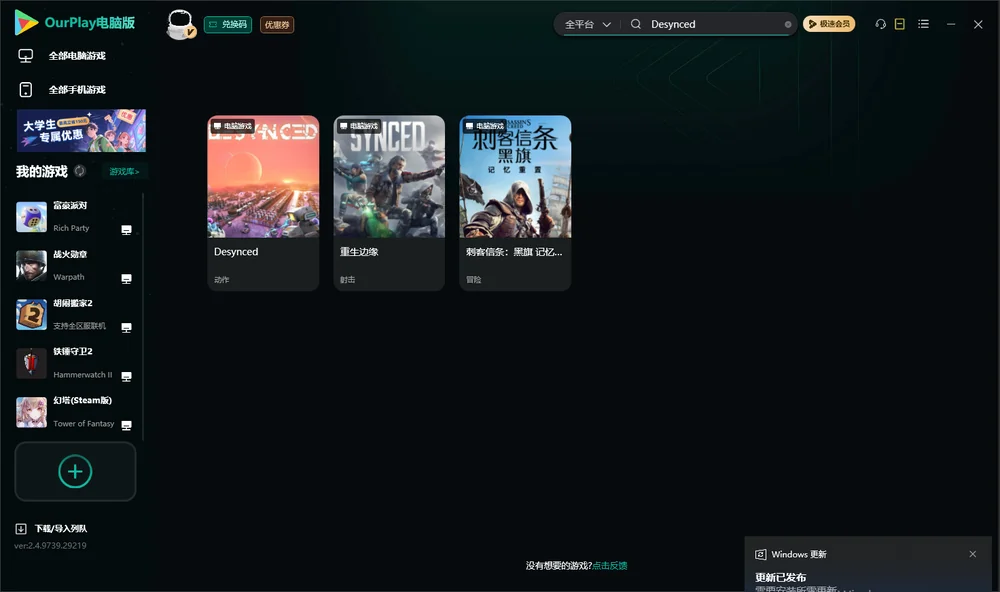Click the 重生边缘 title text
This screenshot has height=592, width=1000.
tap(359, 252)
